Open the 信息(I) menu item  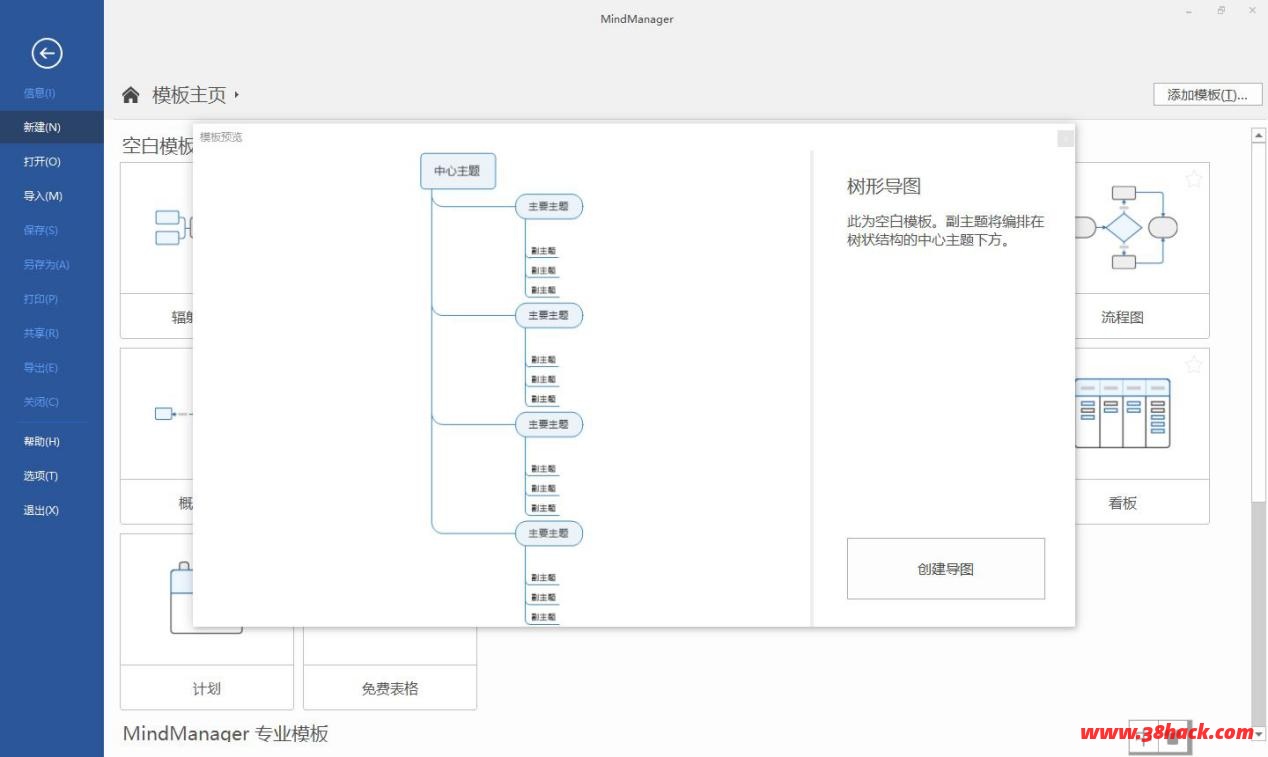[x=52, y=93]
